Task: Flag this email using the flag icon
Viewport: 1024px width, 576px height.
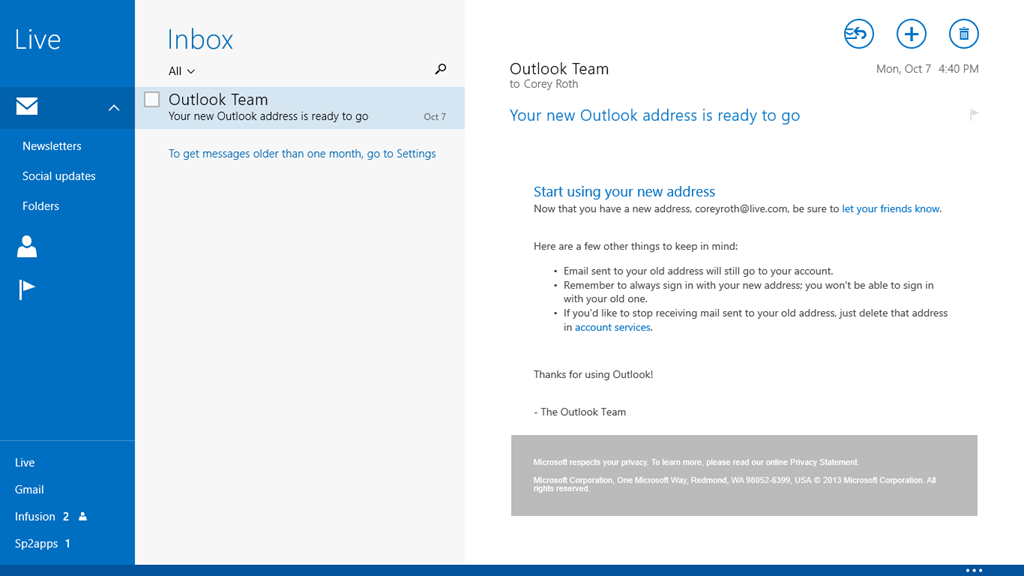Action: 974,115
